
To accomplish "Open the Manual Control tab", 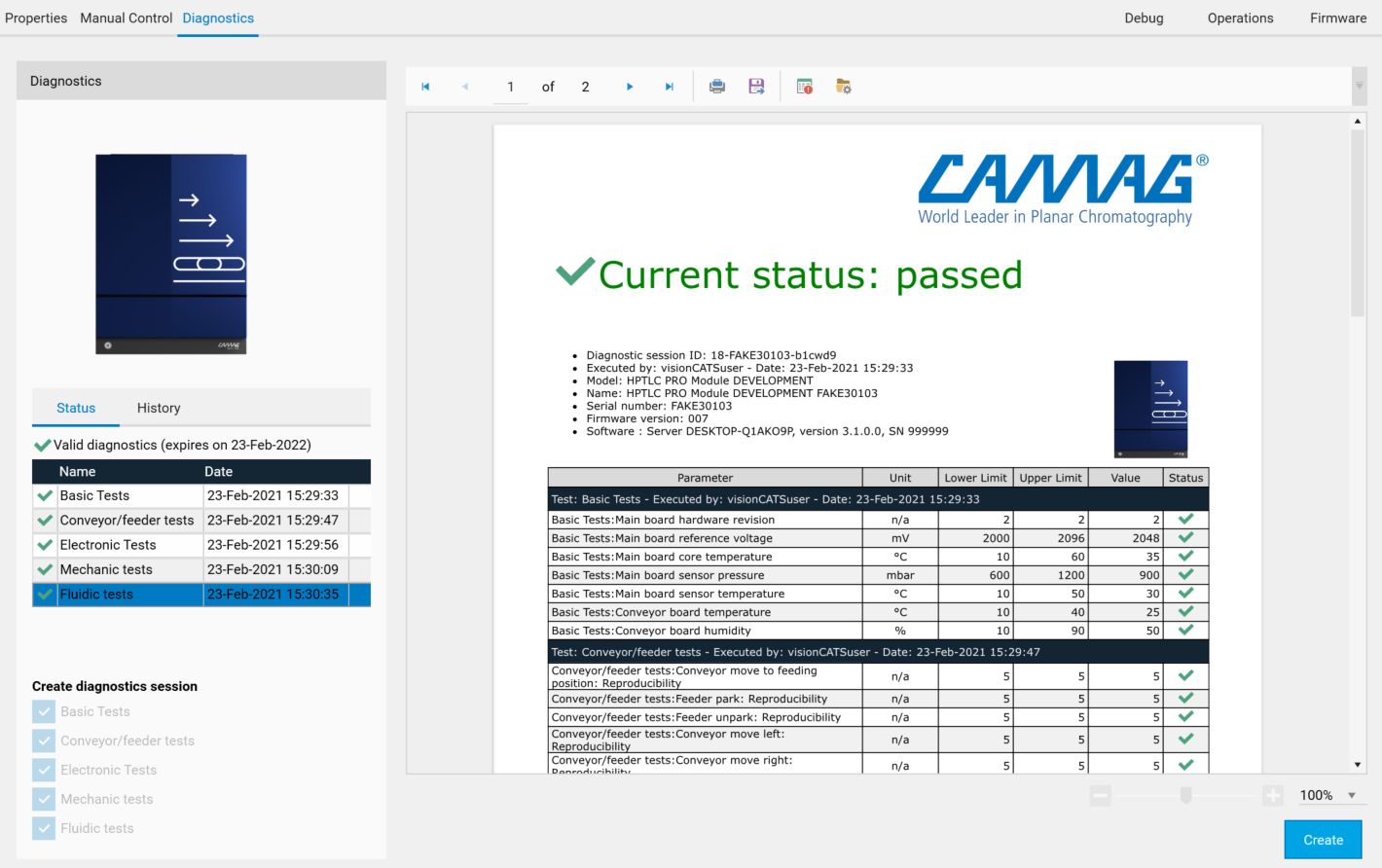I will 126,18.
